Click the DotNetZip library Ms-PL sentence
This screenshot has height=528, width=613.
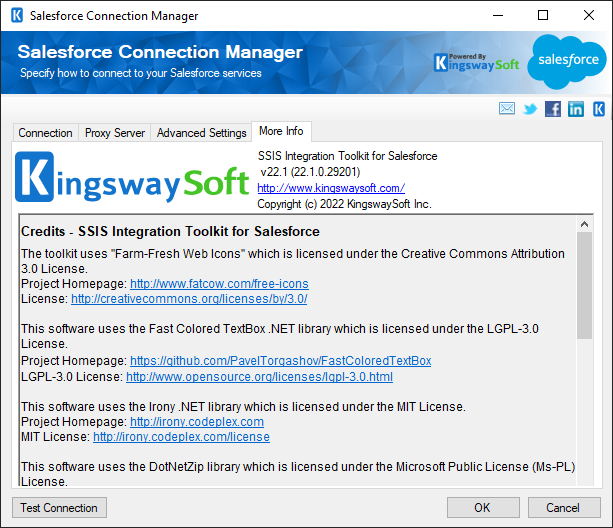tap(298, 474)
